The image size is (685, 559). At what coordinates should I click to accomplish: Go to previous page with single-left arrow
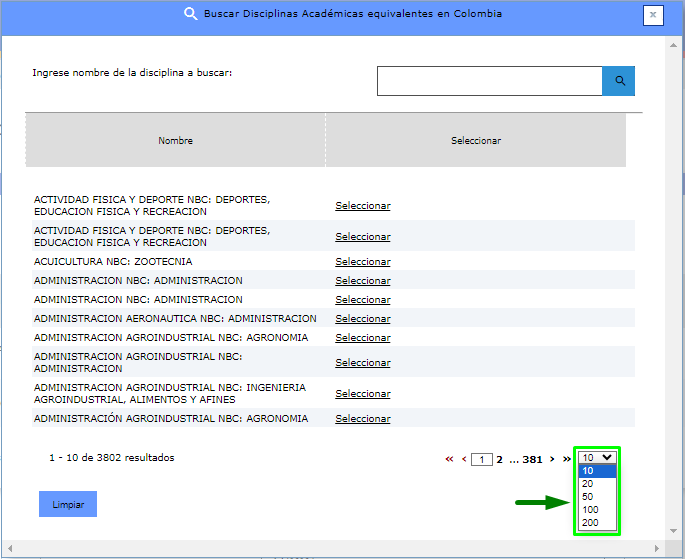click(464, 460)
